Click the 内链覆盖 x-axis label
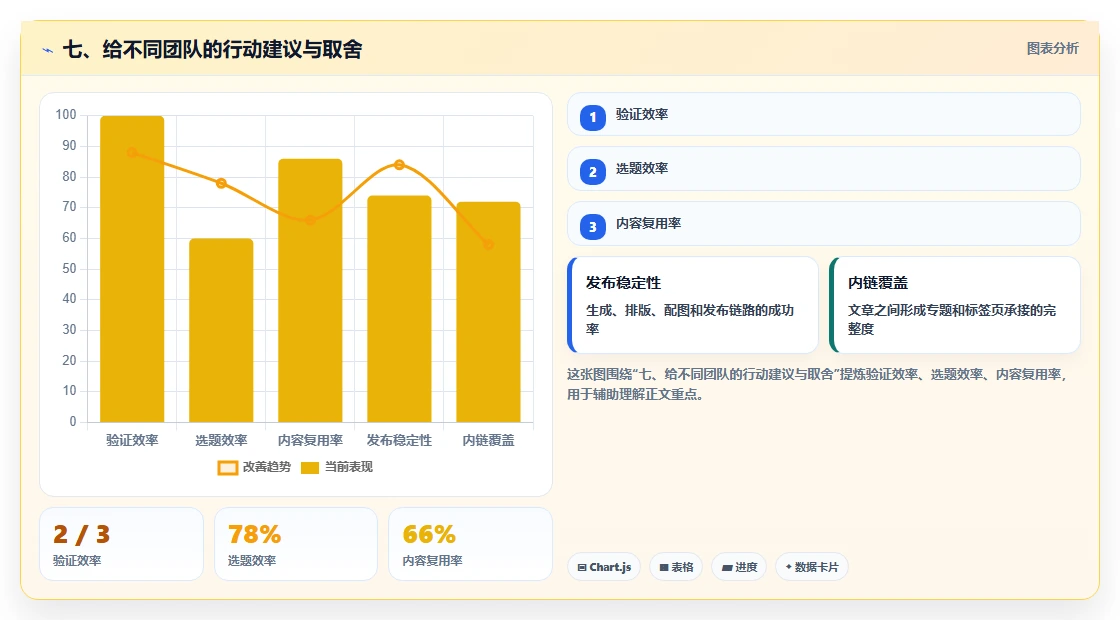Viewport: 1120px width, 620px height. 489,440
